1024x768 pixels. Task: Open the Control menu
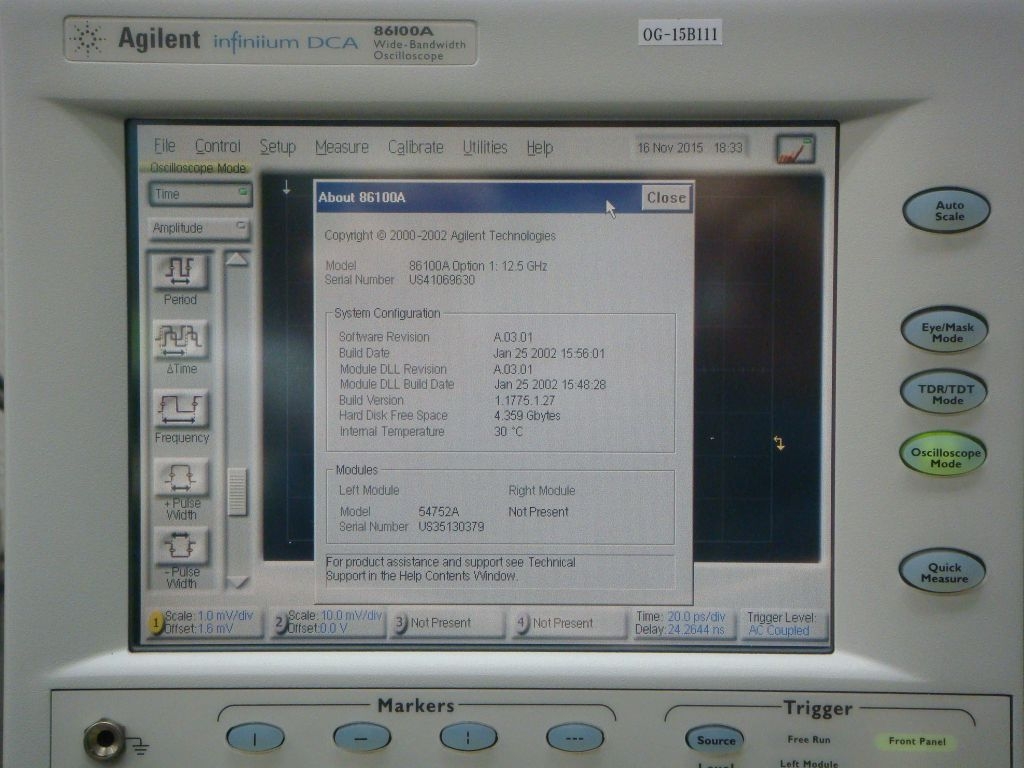click(217, 147)
